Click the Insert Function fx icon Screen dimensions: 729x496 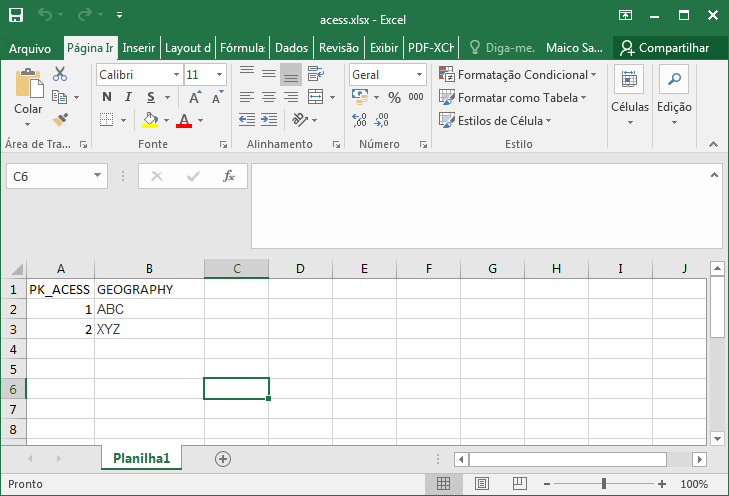[228, 176]
